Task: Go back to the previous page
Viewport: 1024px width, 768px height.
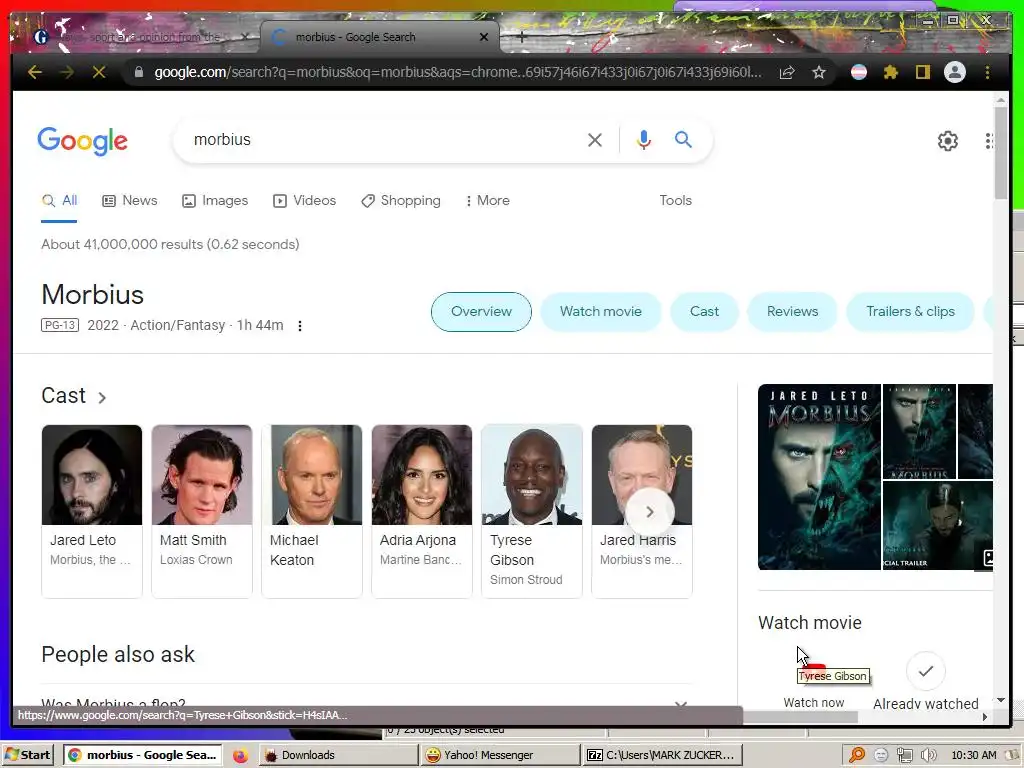Action: tap(35, 72)
